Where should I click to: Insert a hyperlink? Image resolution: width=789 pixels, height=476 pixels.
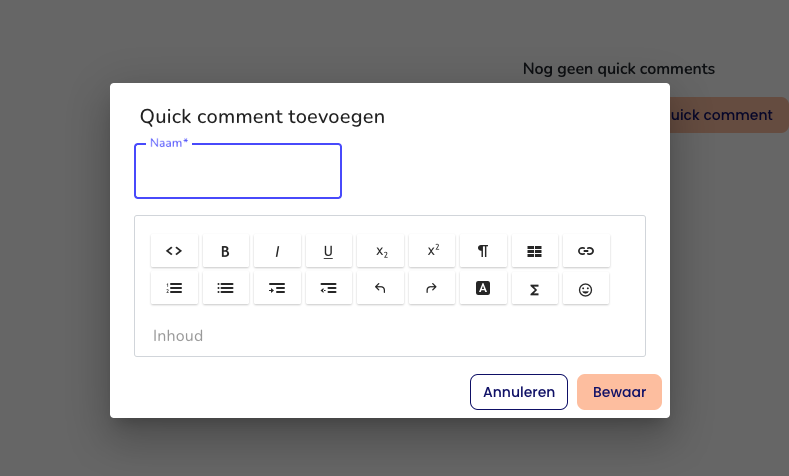586,251
